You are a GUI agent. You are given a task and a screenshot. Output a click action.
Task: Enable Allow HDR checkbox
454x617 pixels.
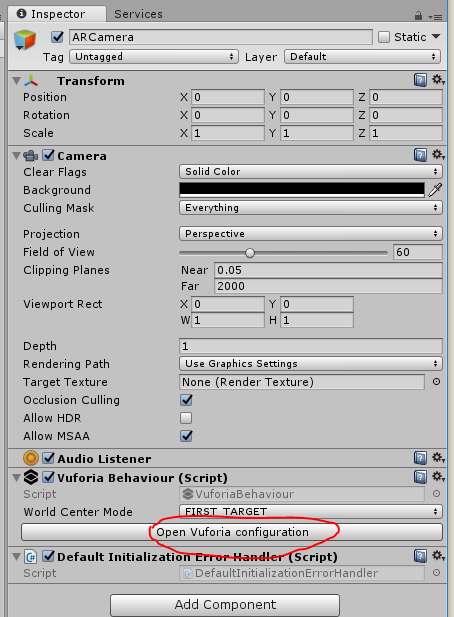(x=186, y=417)
